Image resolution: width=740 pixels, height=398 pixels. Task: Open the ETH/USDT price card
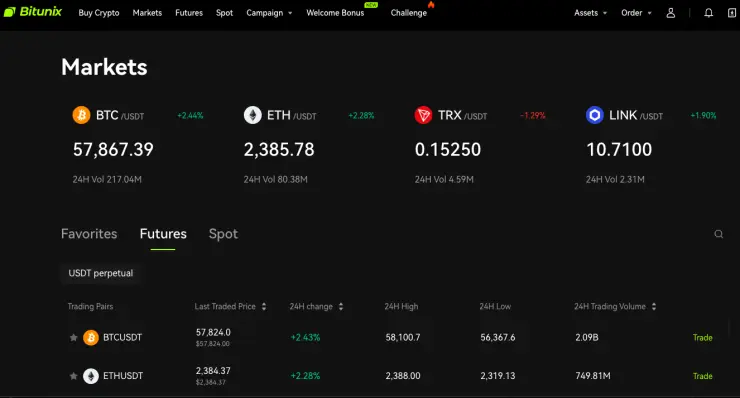(x=309, y=145)
